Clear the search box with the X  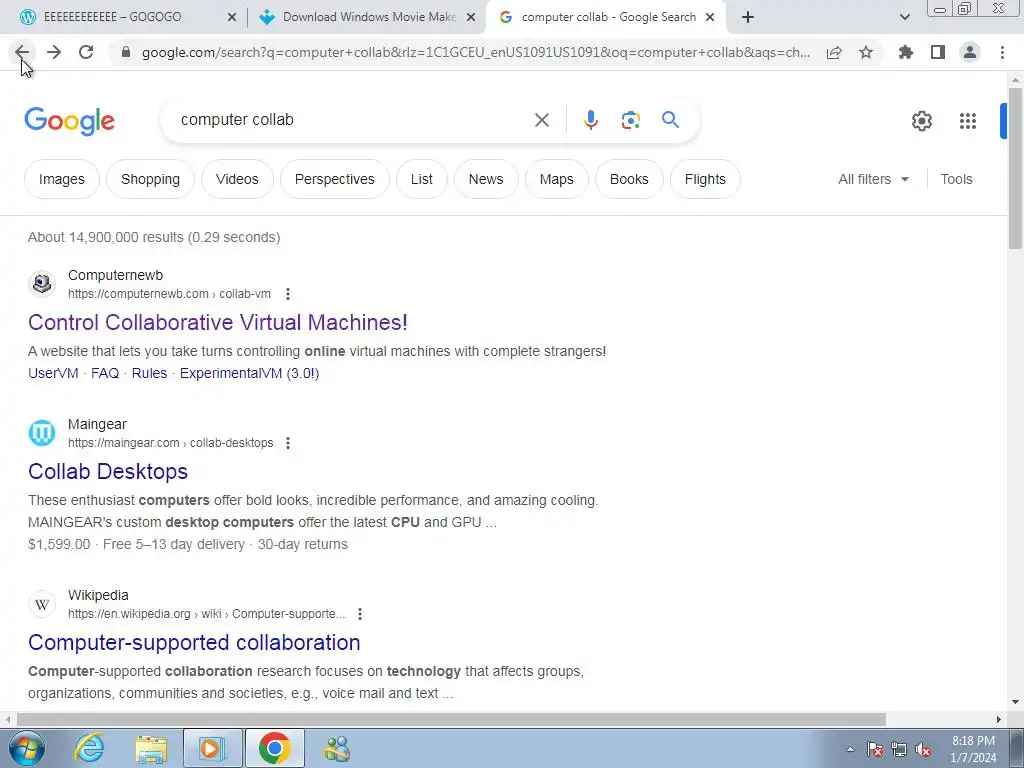541,120
